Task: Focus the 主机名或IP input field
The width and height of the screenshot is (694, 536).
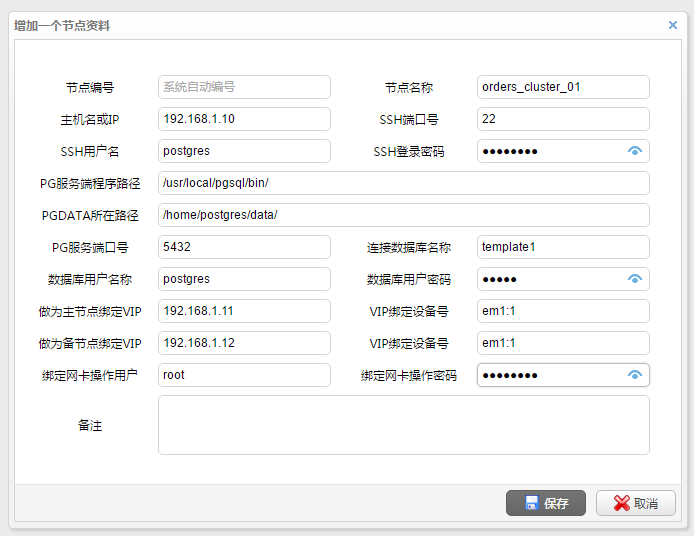Action: [x=244, y=119]
